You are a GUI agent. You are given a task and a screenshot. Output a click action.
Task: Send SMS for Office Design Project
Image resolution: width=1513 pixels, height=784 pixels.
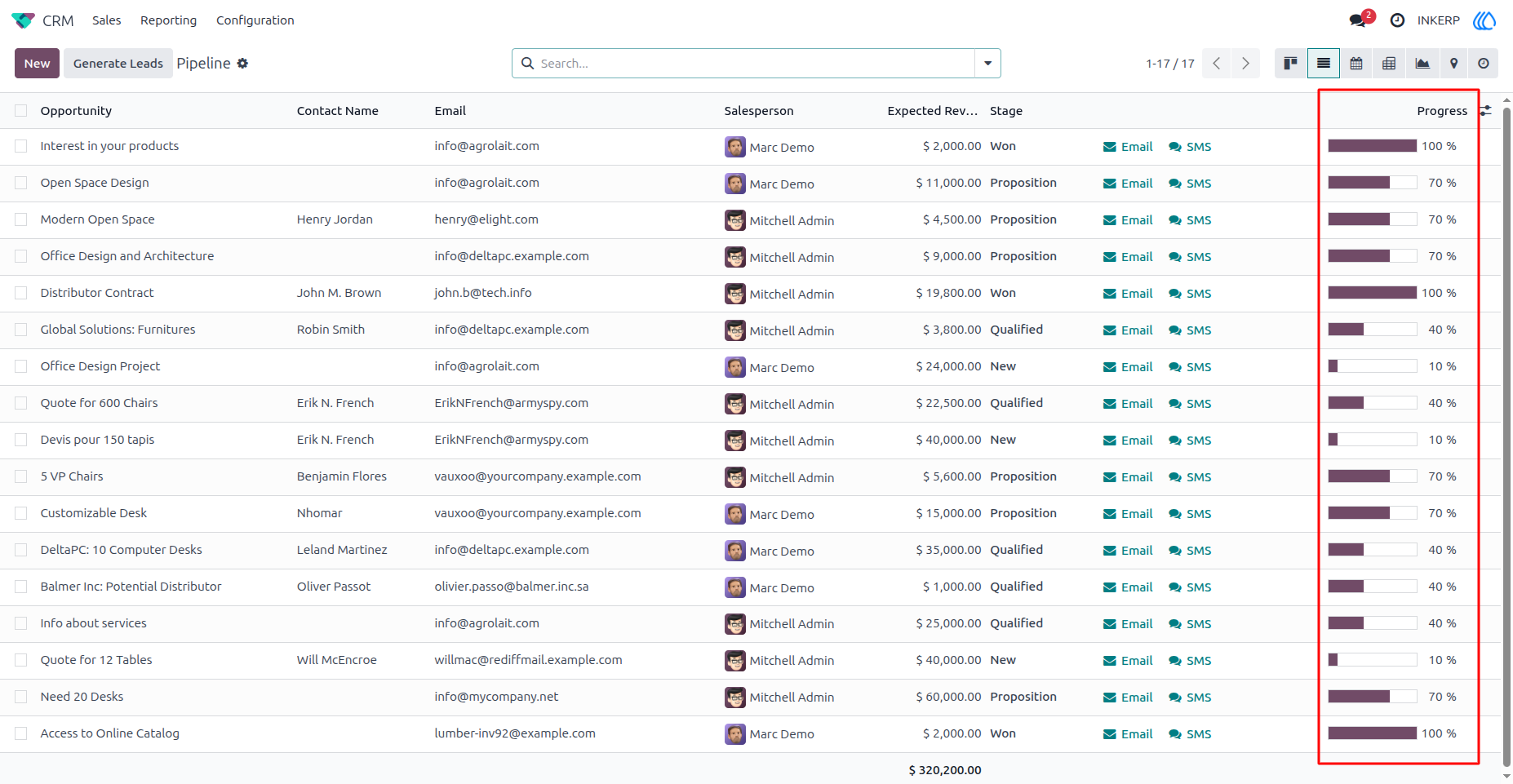point(1190,367)
